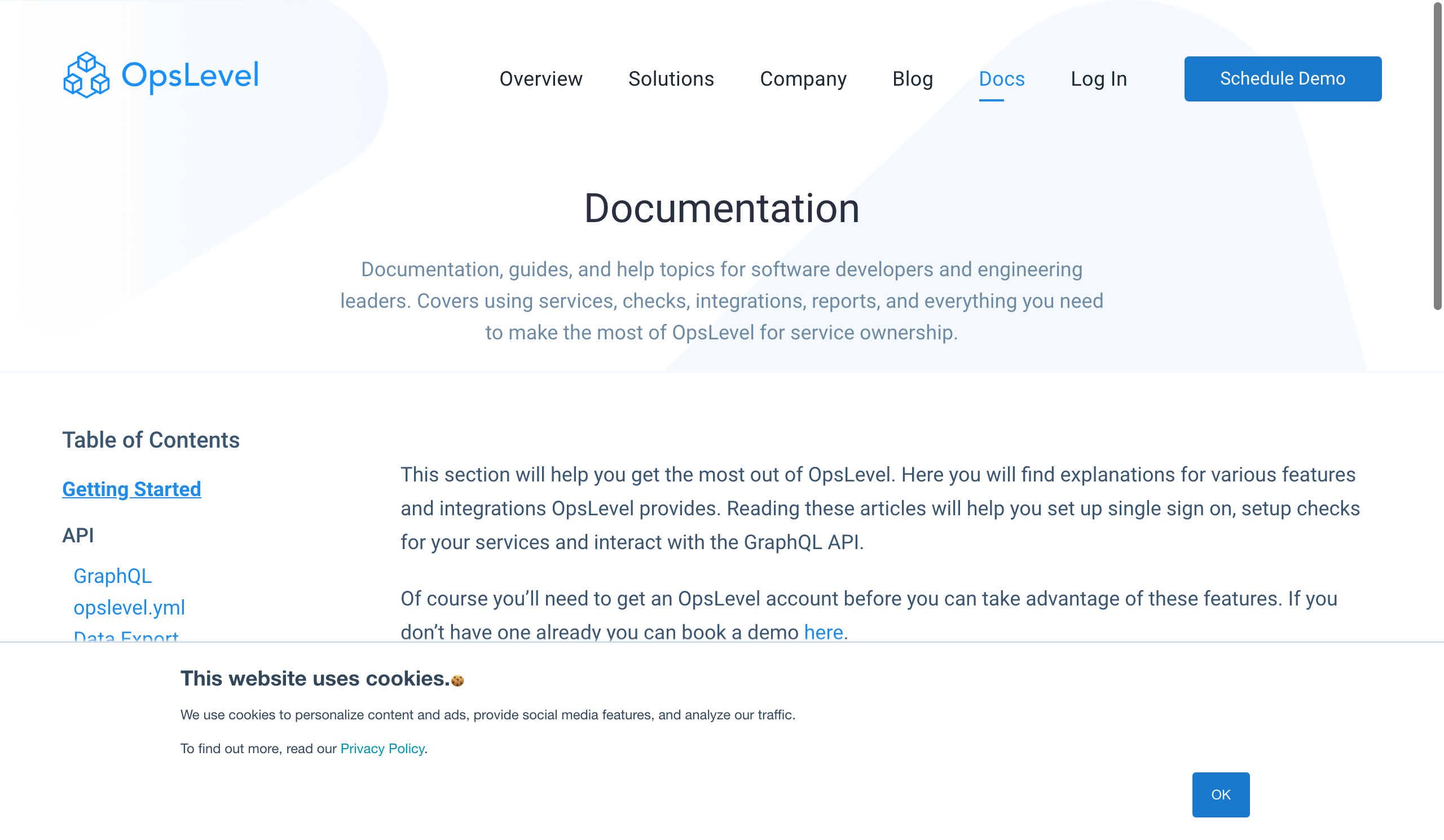Open the opslevel.yml docs link
1444x840 pixels.
point(129,607)
